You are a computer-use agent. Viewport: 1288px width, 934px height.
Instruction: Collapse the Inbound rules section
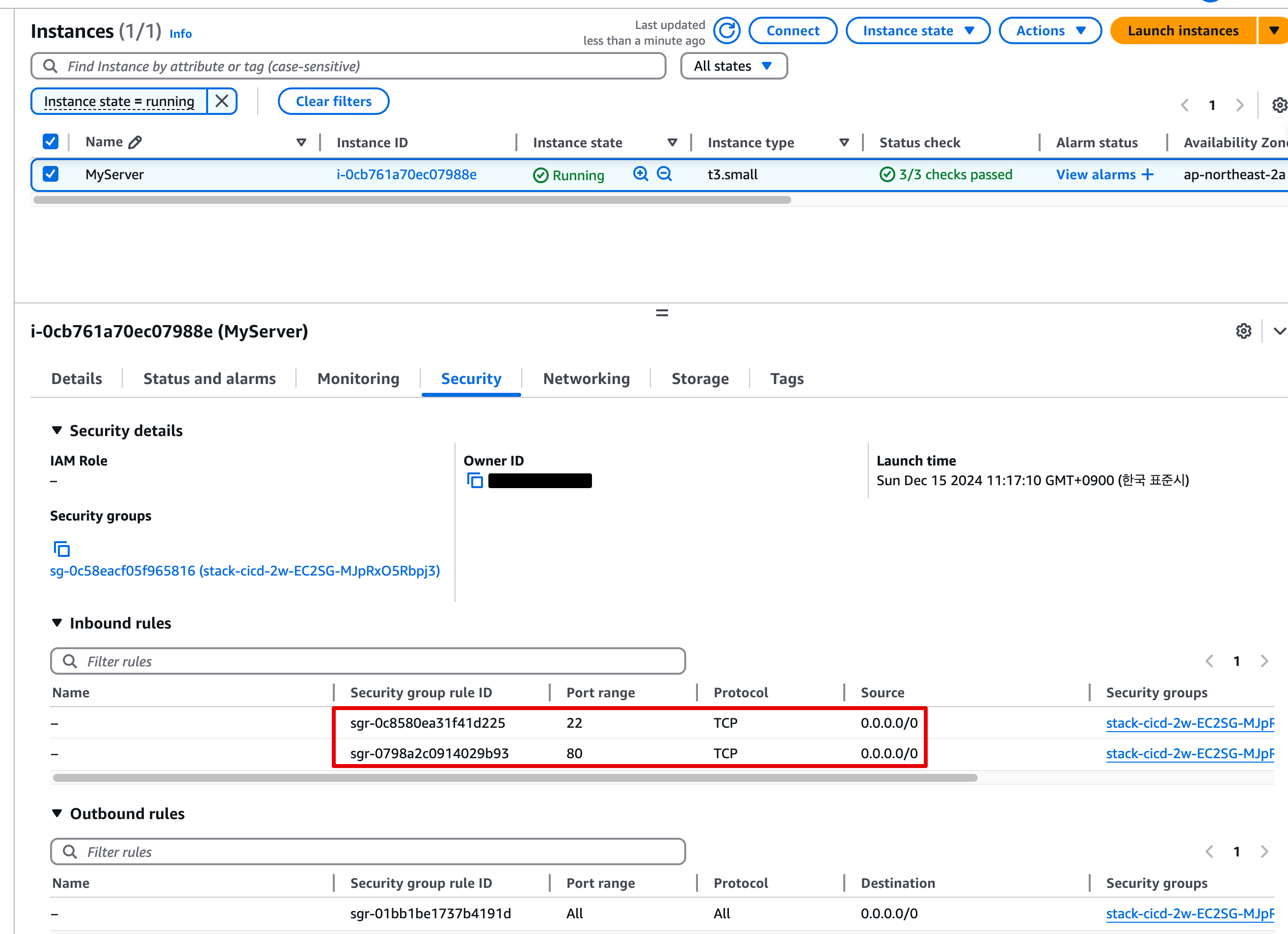(x=57, y=623)
